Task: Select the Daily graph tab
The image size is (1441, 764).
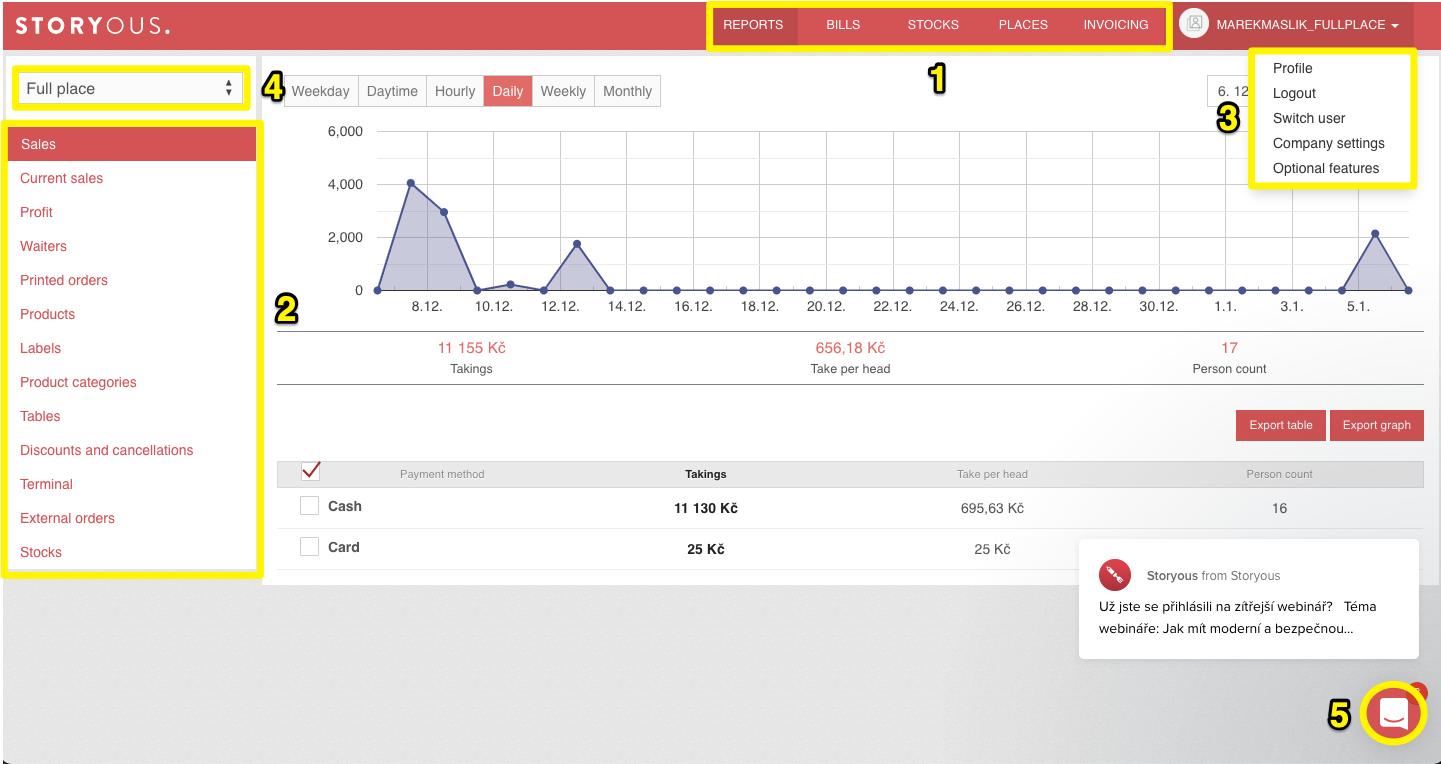Action: click(x=508, y=91)
